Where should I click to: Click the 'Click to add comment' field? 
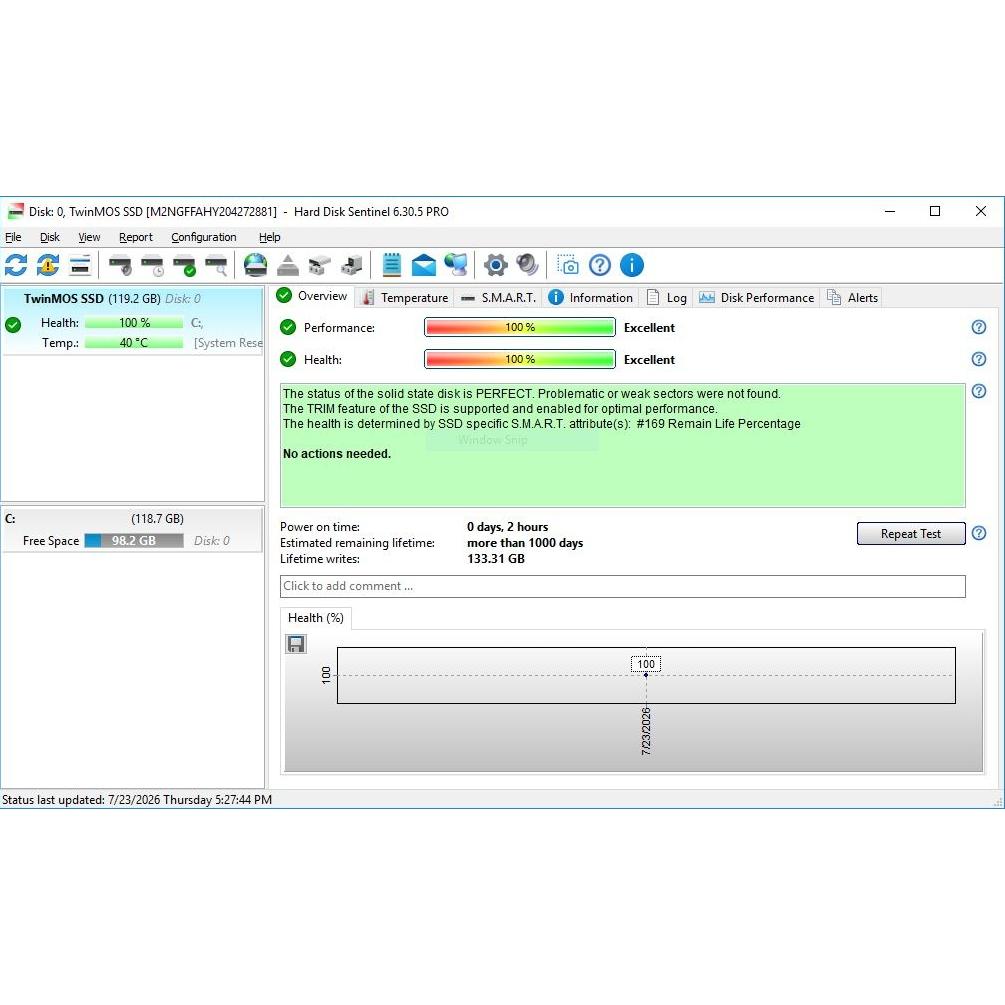tap(622, 586)
